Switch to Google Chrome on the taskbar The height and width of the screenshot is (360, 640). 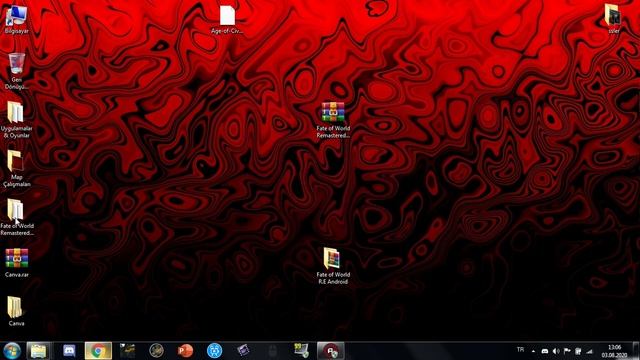98,351
